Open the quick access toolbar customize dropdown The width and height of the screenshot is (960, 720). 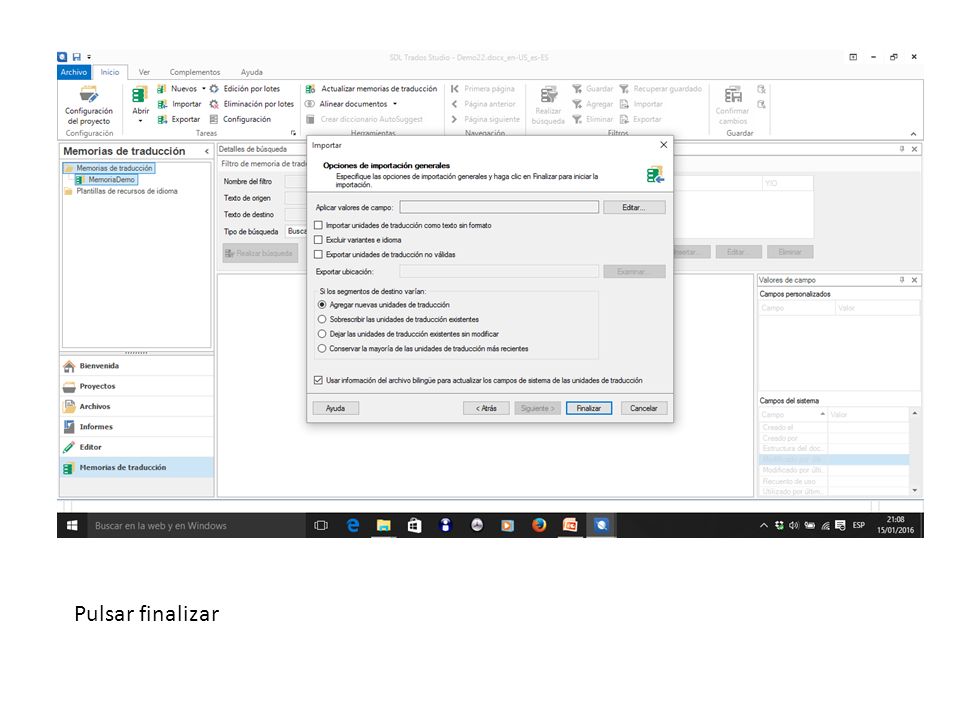click(x=89, y=57)
